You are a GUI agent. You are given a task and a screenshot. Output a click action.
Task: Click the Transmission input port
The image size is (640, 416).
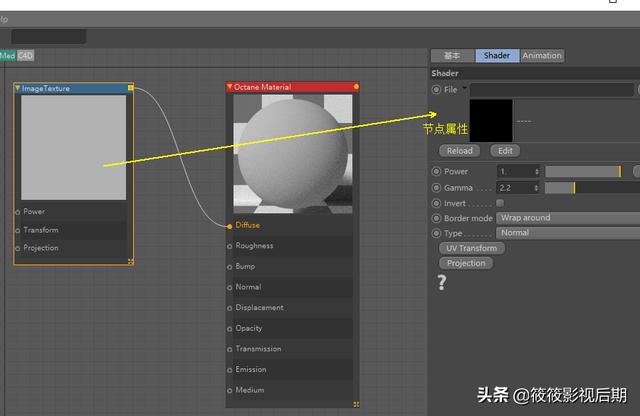pos(230,349)
